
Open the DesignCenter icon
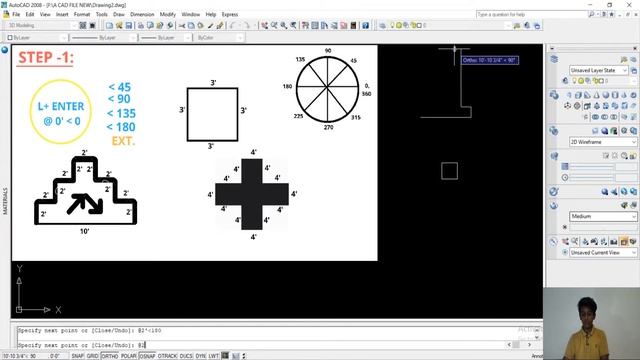click(x=315, y=25)
